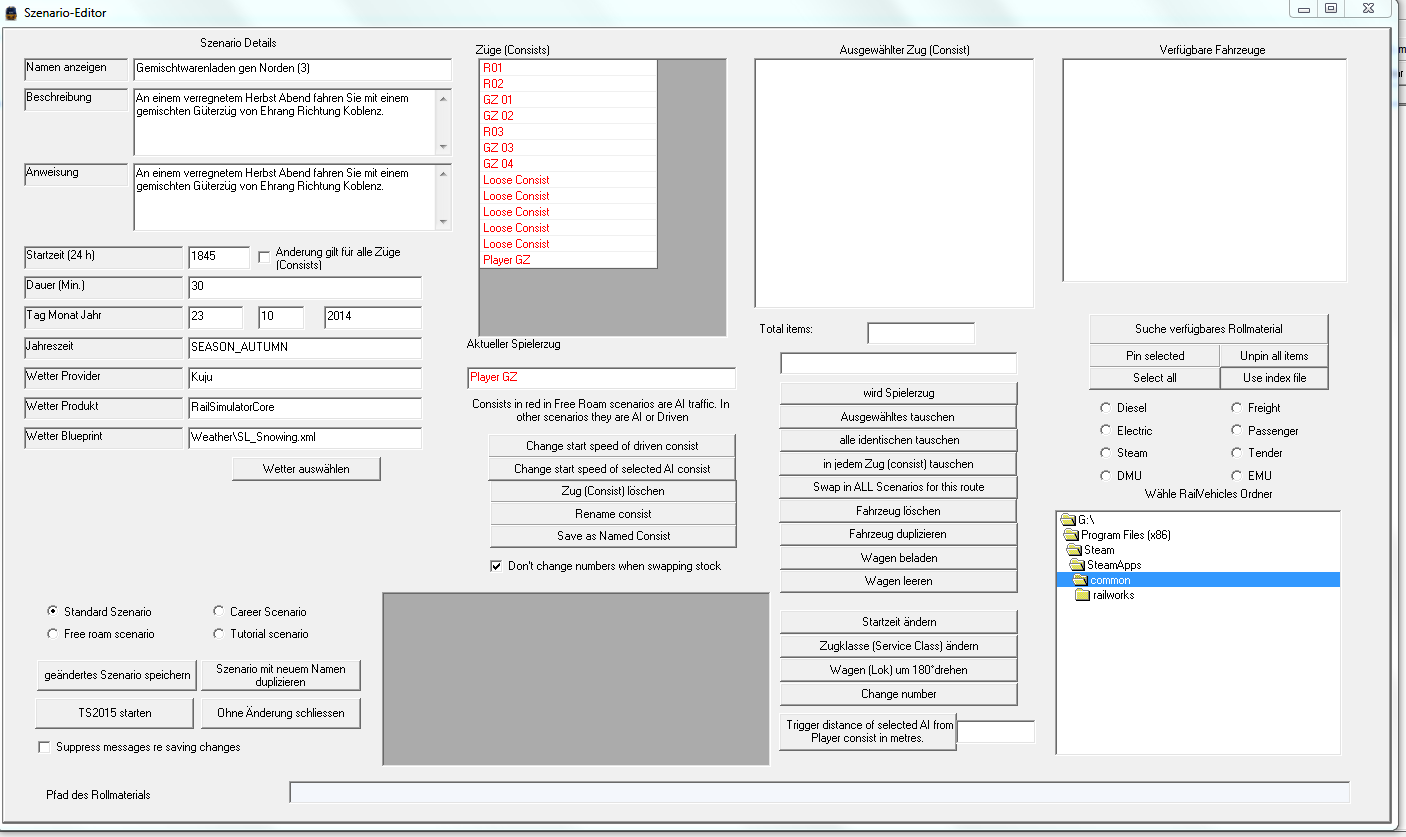Launch the game with 'TS2015 starten'
This screenshot has height=837, width=1406.
(x=115, y=713)
